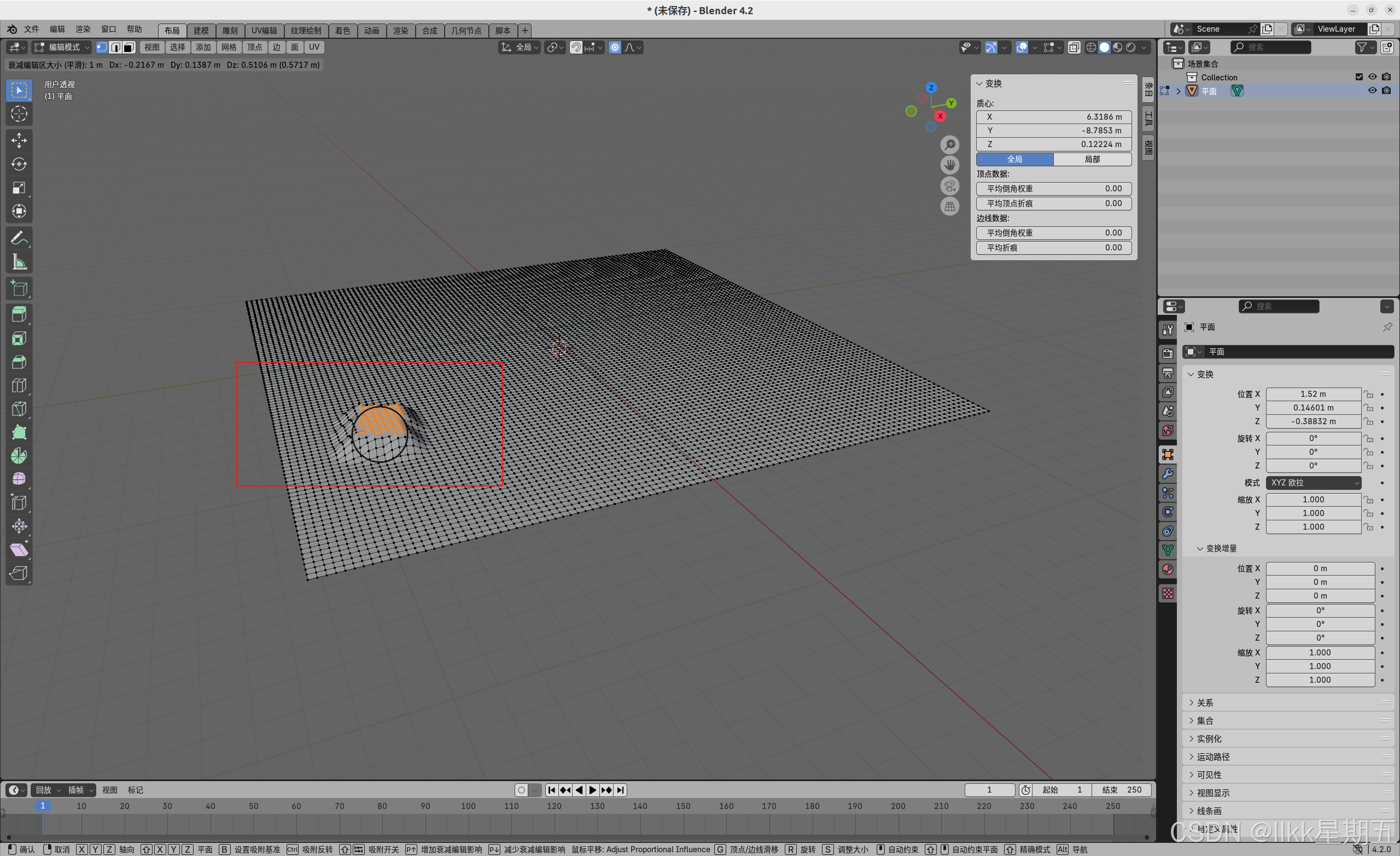Open the 编辑模式 mode dropdown
This screenshot has width=1400, height=856.
point(61,48)
